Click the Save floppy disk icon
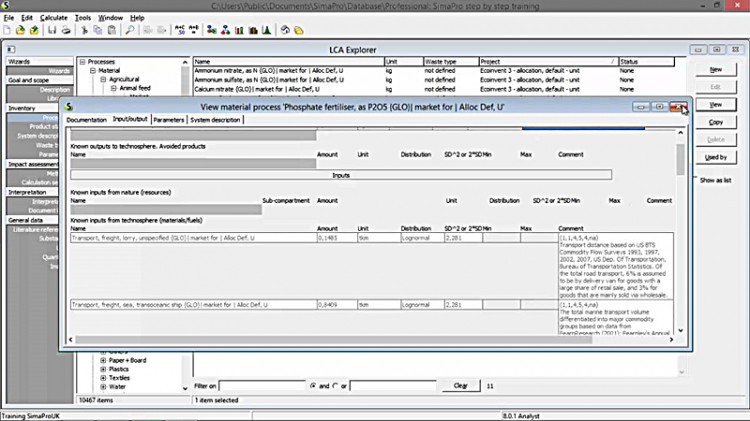Screen dimensions: 750x421 [52, 30]
